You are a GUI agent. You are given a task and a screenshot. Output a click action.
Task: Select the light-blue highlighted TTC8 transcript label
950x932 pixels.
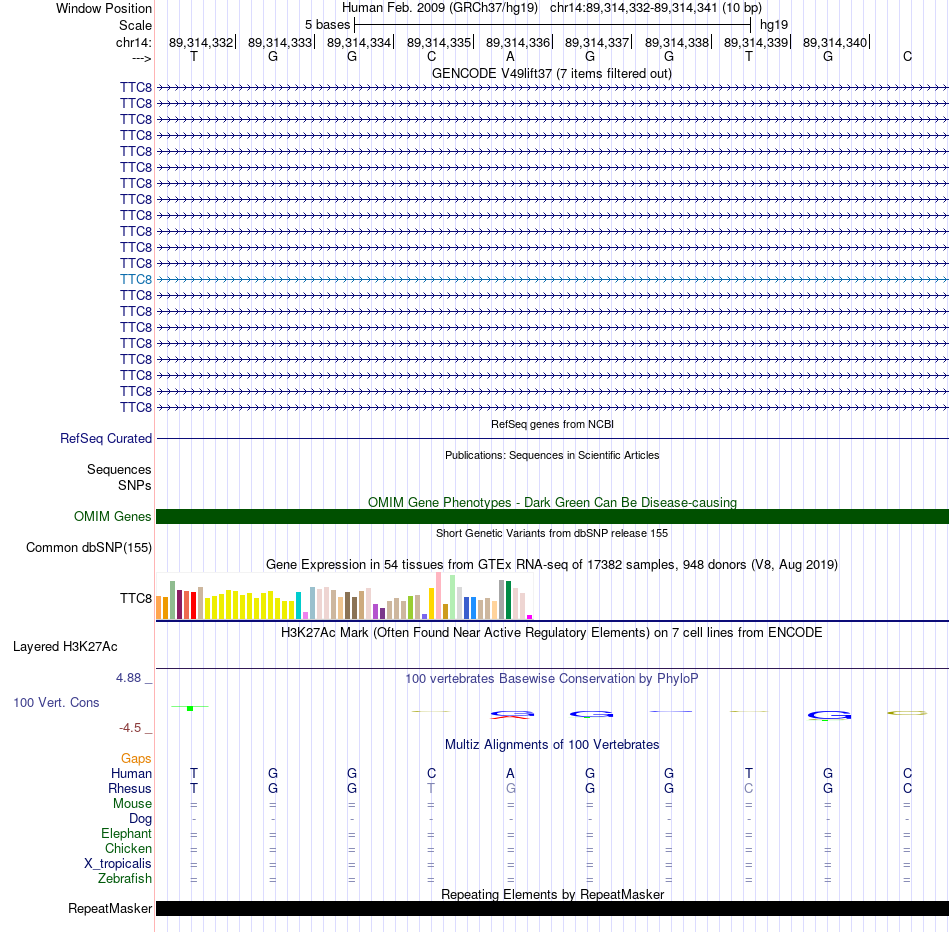click(136, 279)
